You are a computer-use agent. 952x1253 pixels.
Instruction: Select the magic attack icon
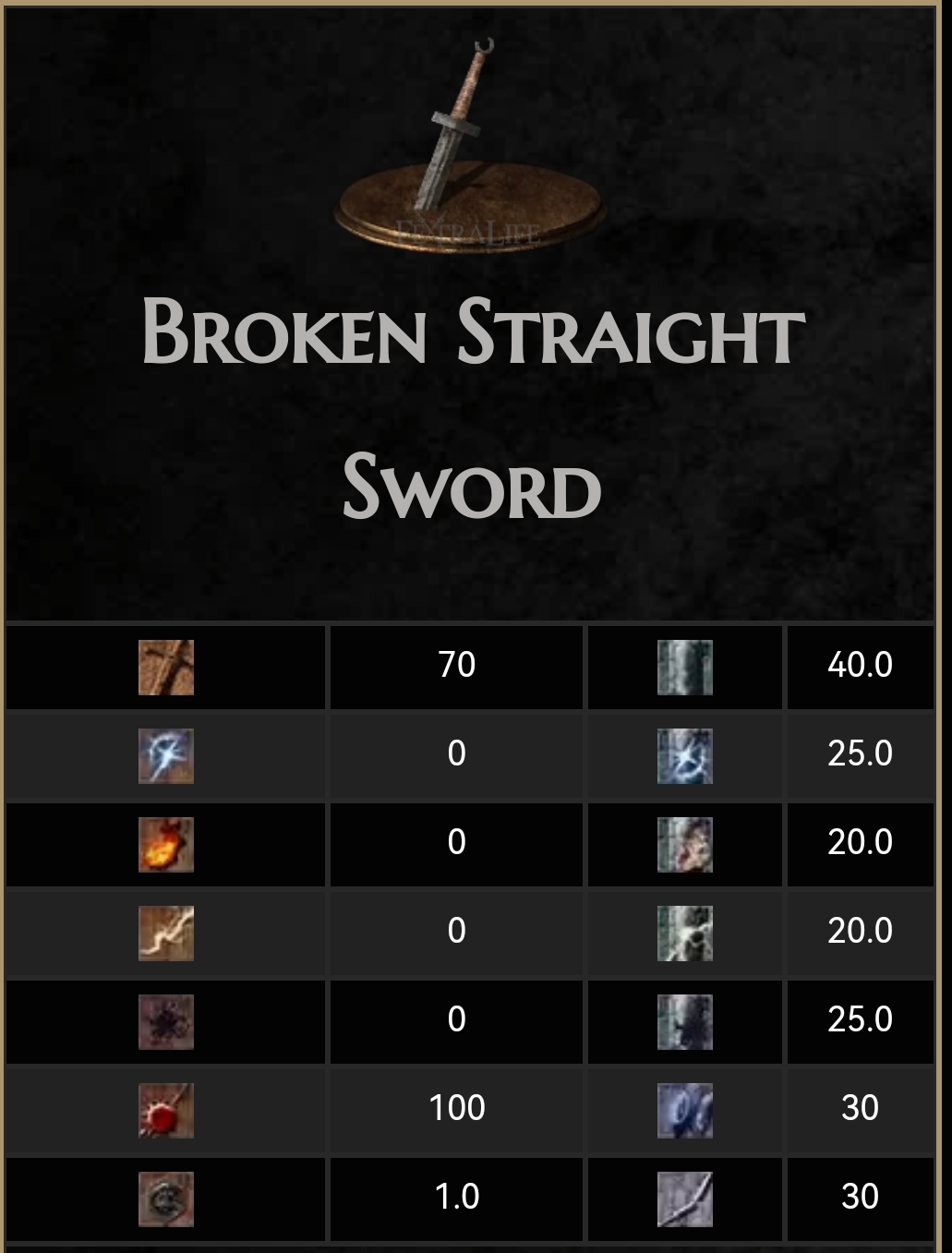coord(166,756)
